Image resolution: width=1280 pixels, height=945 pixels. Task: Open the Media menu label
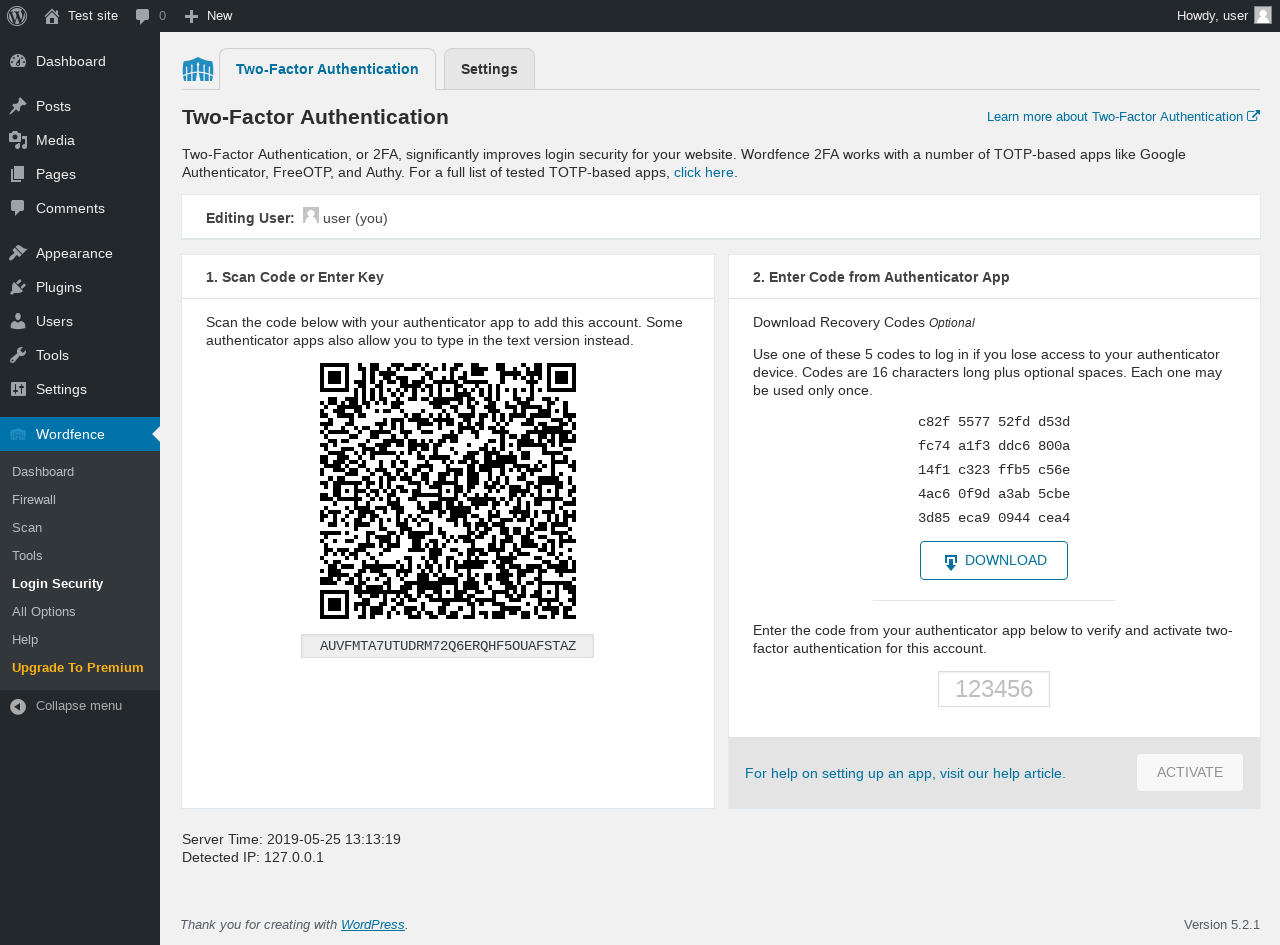(55, 140)
